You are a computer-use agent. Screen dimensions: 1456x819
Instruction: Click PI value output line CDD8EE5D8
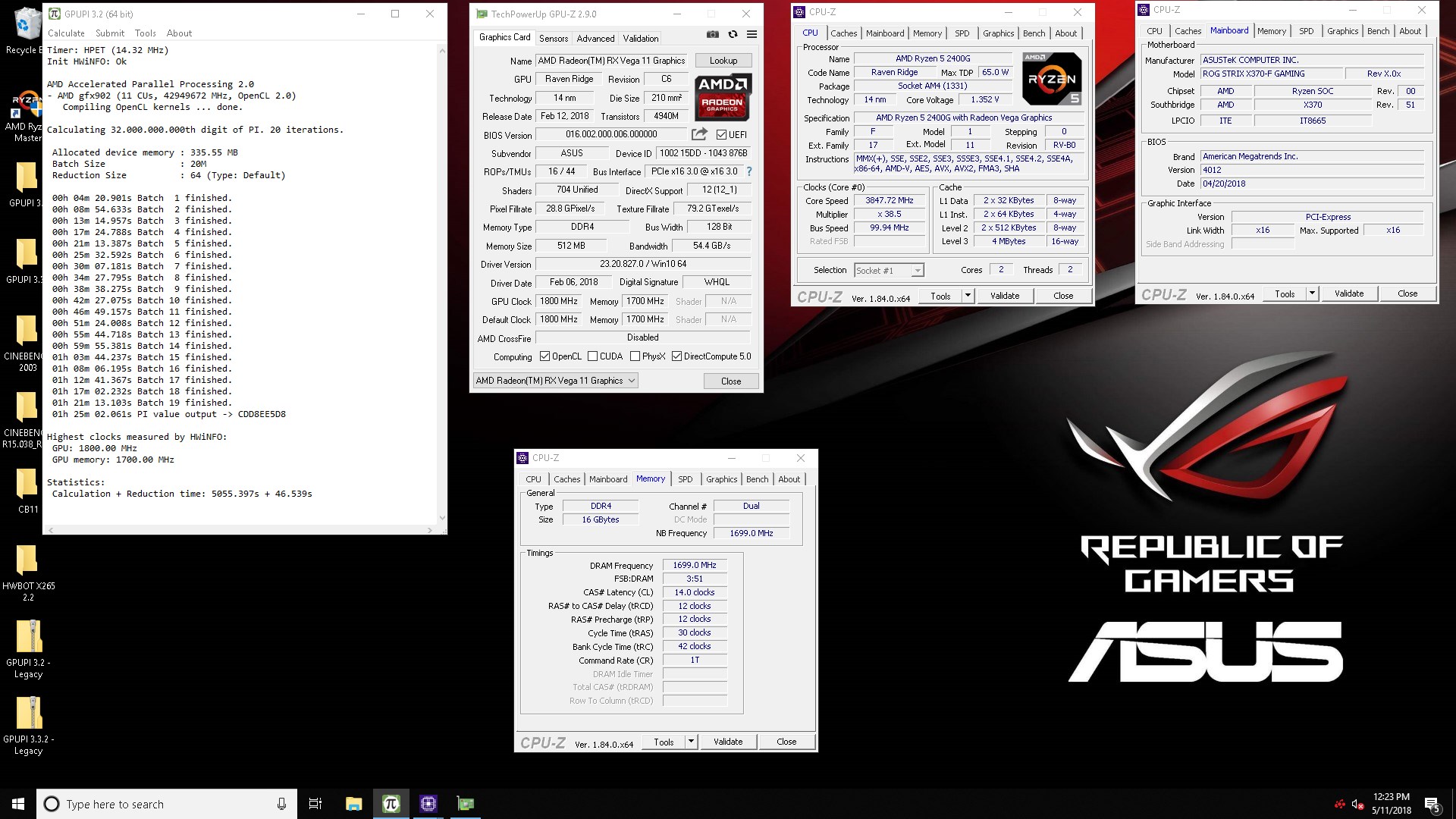169,414
